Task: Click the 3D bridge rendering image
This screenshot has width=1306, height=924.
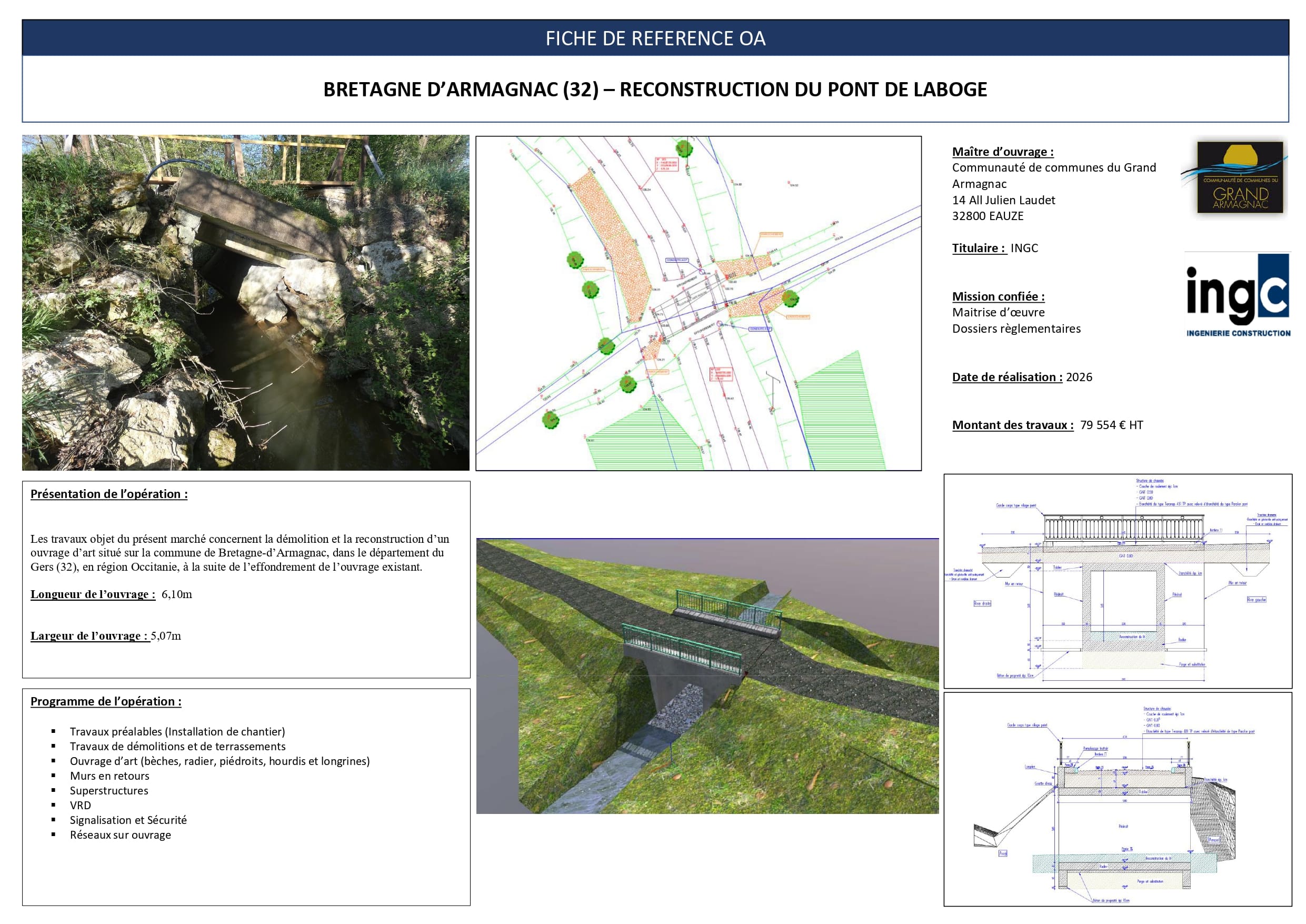Action: [707, 676]
